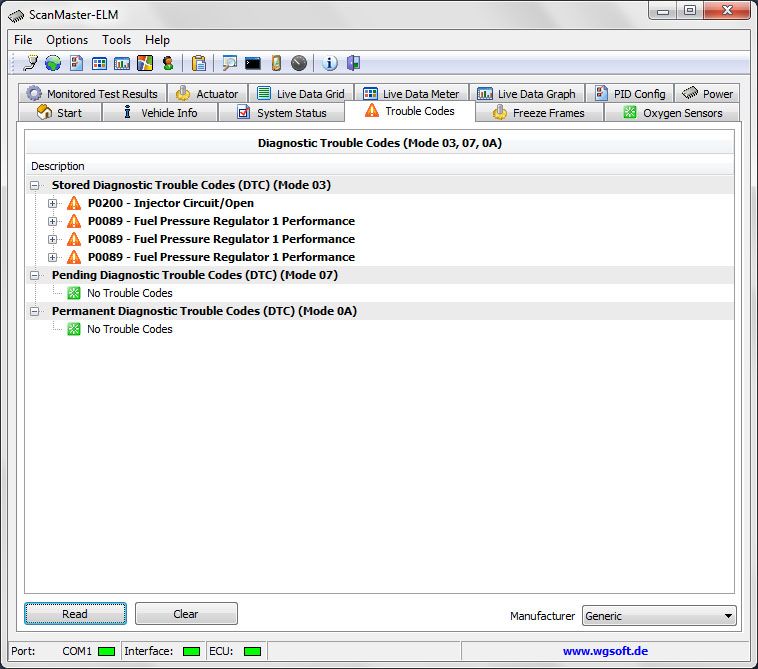Select the Trouble Codes tab

[x=410, y=111]
